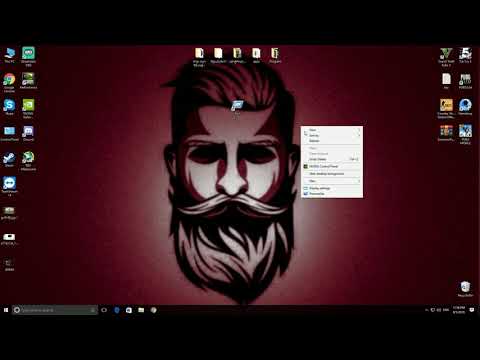
Task: Open the Microsoft Store taskbar icon
Action: click(x=129, y=310)
